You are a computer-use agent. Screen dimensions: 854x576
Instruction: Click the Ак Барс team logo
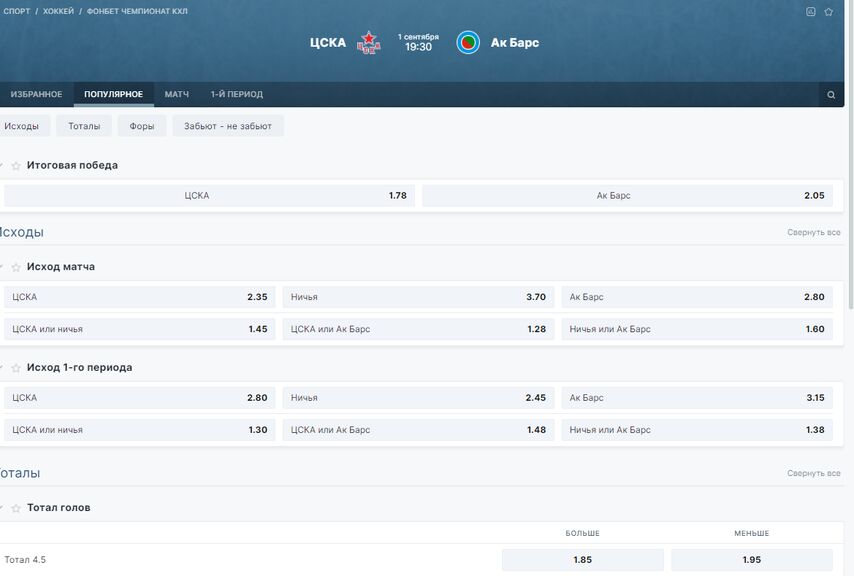pyautogui.click(x=468, y=42)
